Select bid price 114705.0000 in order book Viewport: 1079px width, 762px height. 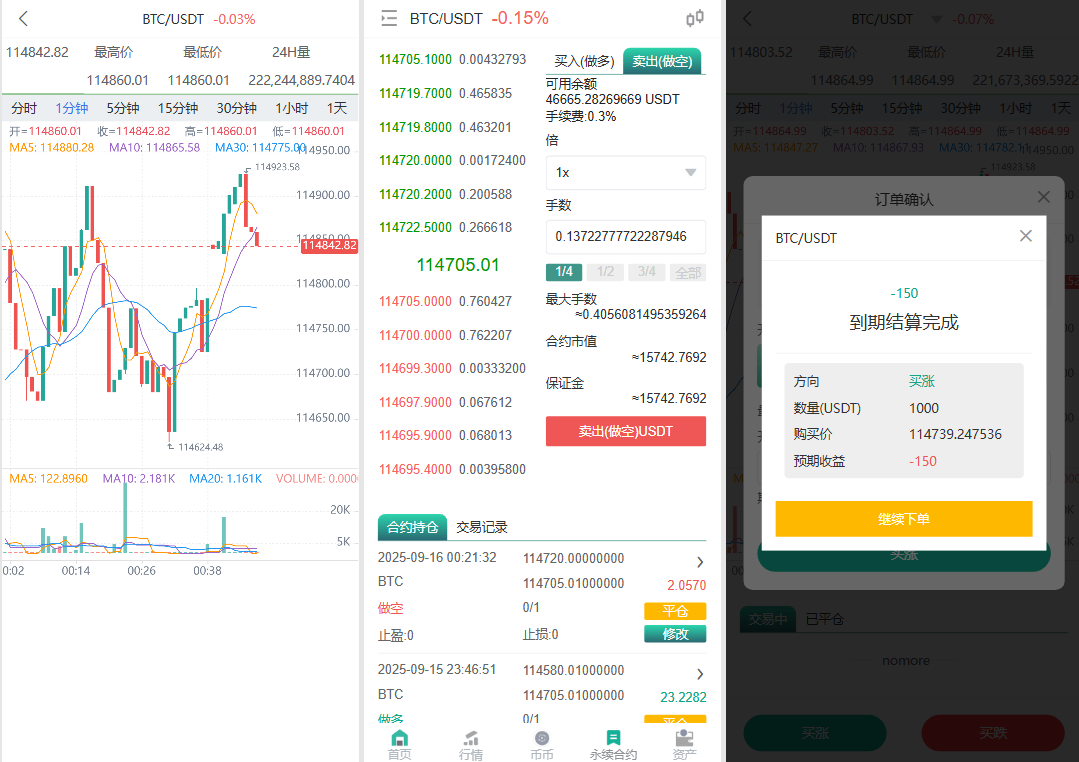coord(415,301)
